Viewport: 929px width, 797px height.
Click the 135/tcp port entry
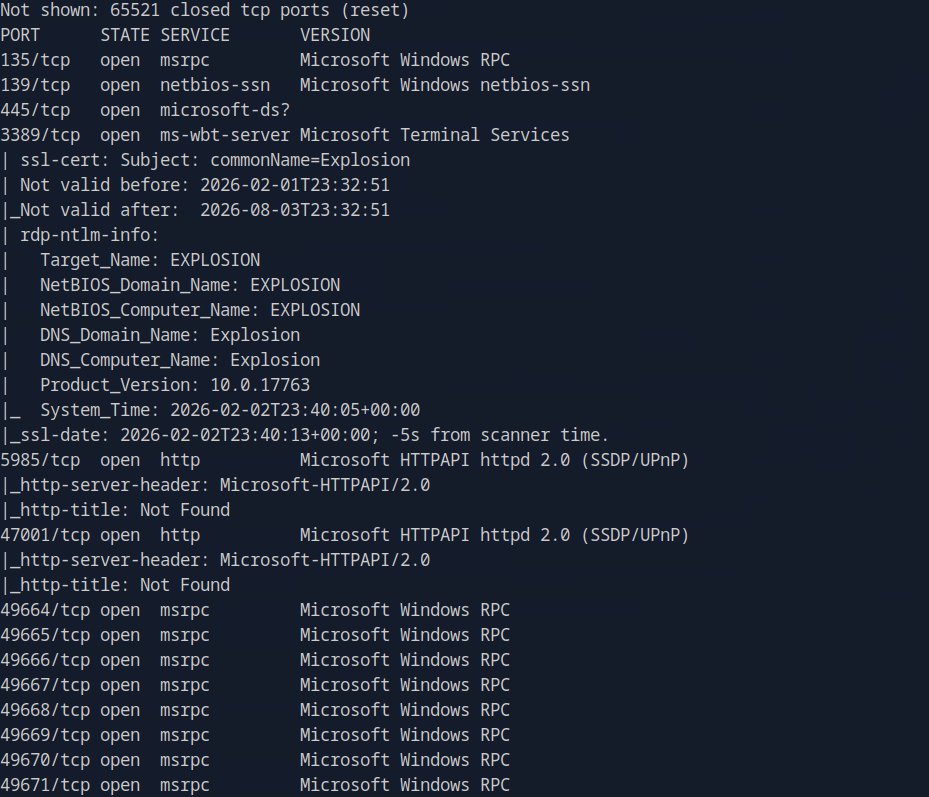(35, 60)
